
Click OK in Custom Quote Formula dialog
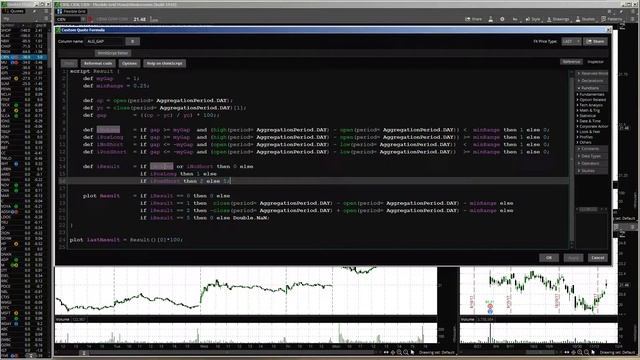[549, 258]
